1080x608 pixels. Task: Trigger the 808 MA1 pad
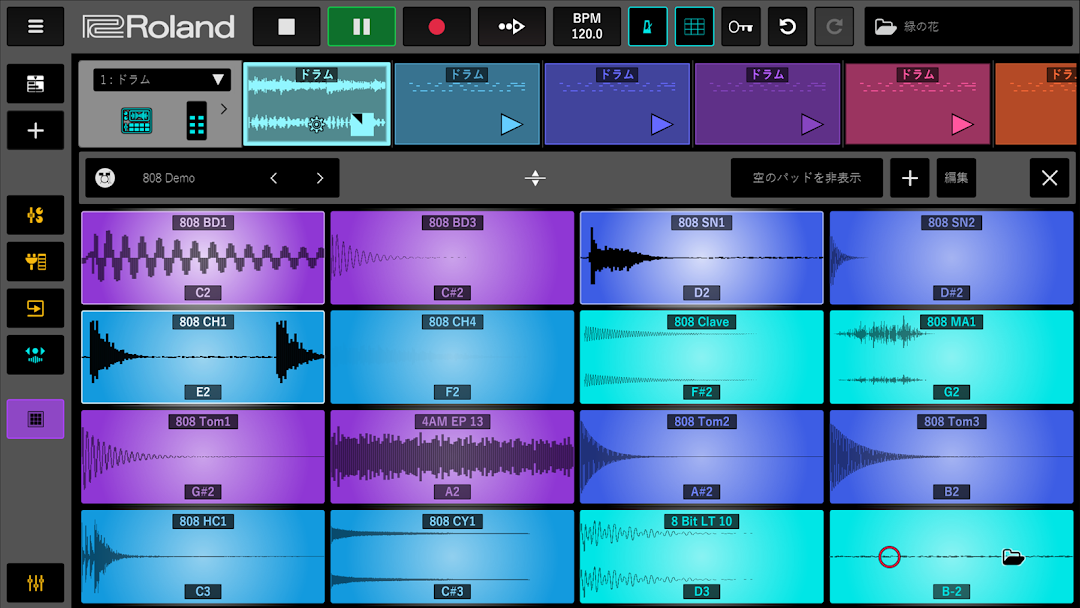[x=951, y=357]
